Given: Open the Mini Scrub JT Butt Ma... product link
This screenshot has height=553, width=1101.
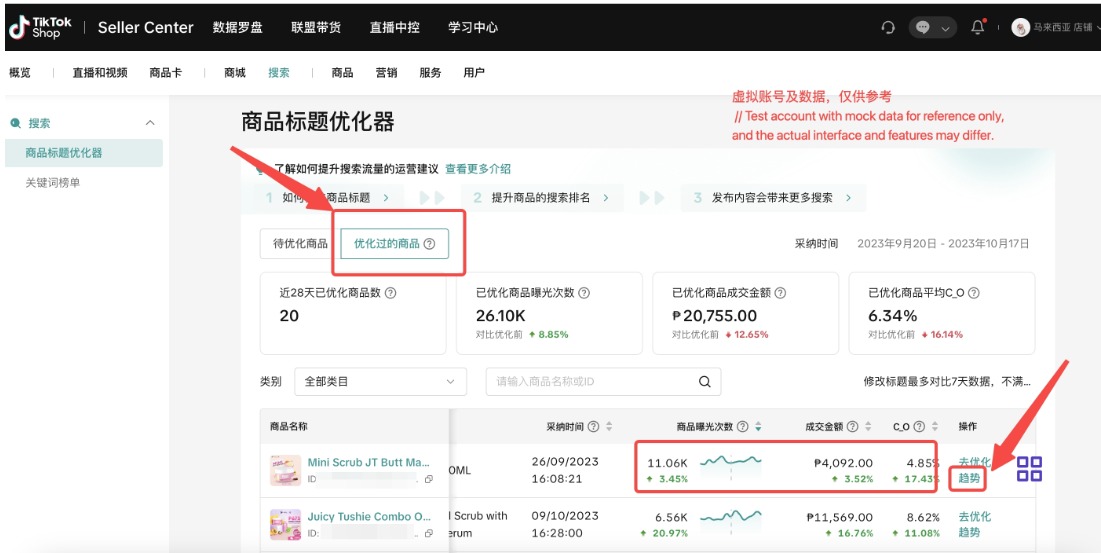Looking at the screenshot, I should [x=369, y=462].
